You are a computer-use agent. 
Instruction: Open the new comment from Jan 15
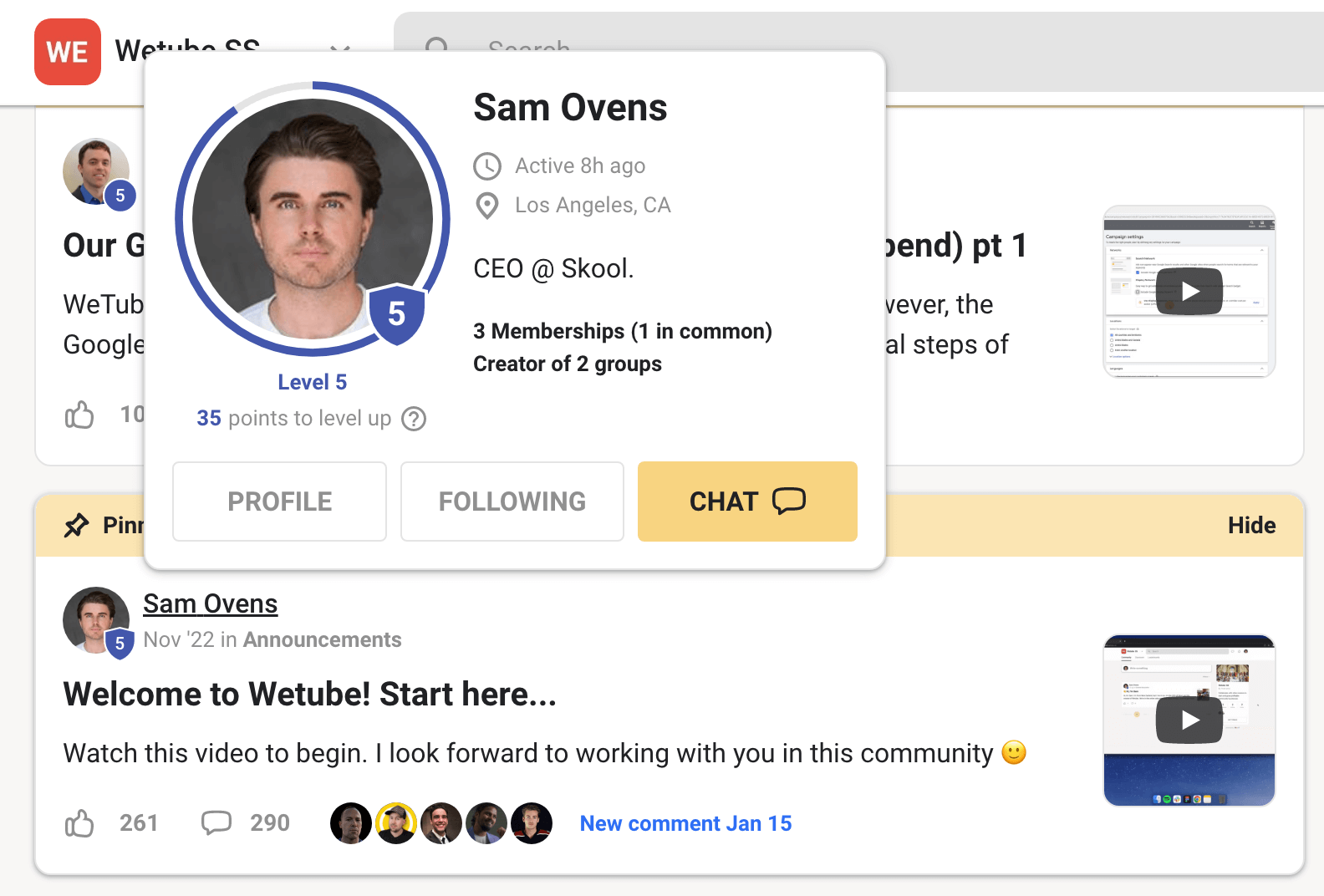pos(685,823)
